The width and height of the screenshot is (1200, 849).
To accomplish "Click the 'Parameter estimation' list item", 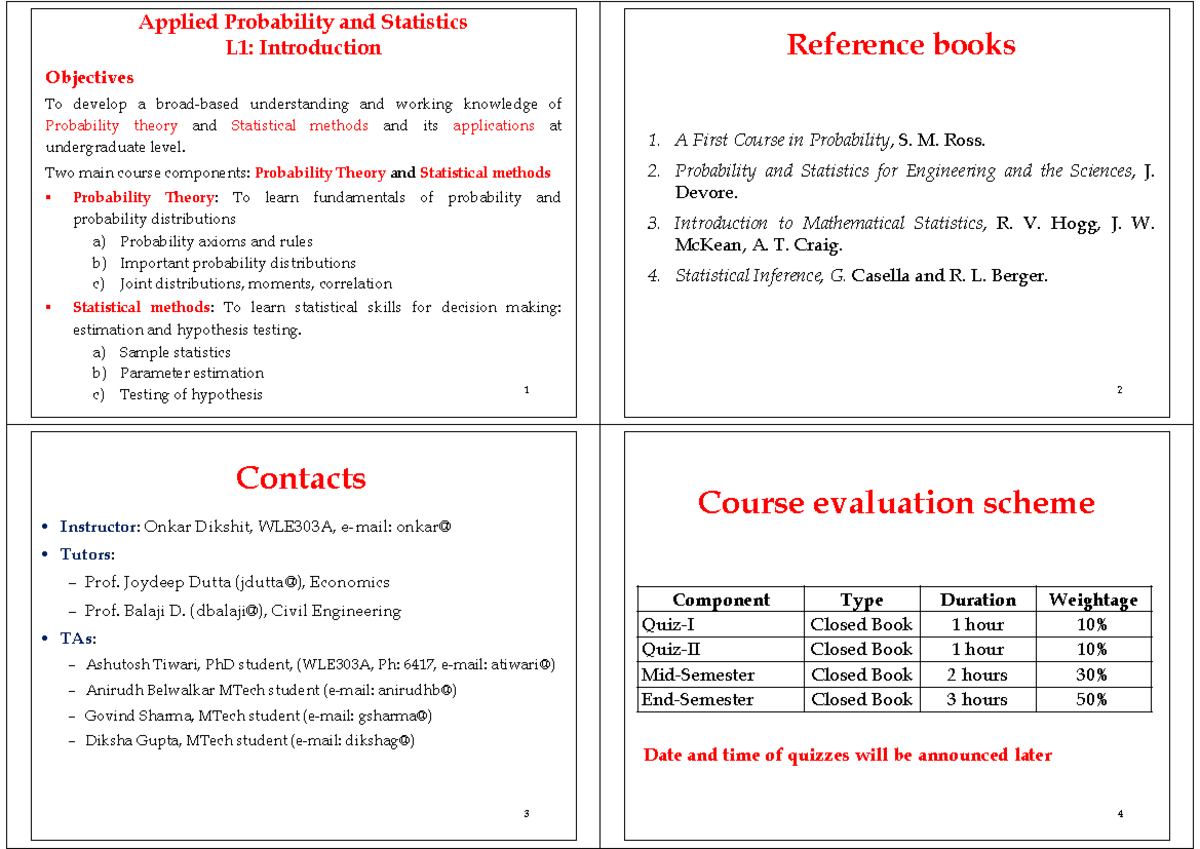I will (x=192, y=374).
